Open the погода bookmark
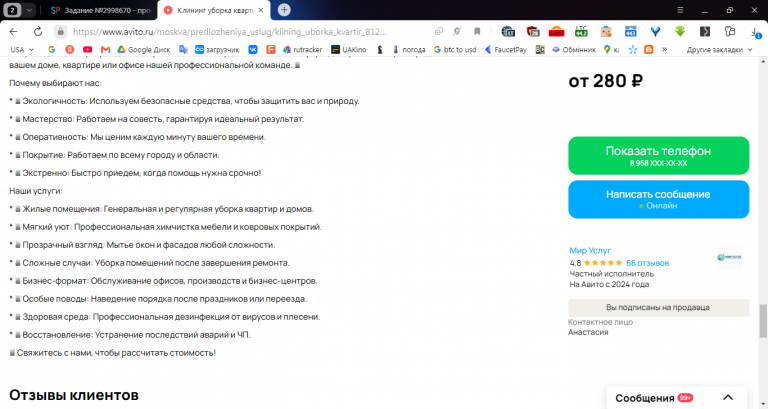The height and width of the screenshot is (409, 768). pos(409,49)
